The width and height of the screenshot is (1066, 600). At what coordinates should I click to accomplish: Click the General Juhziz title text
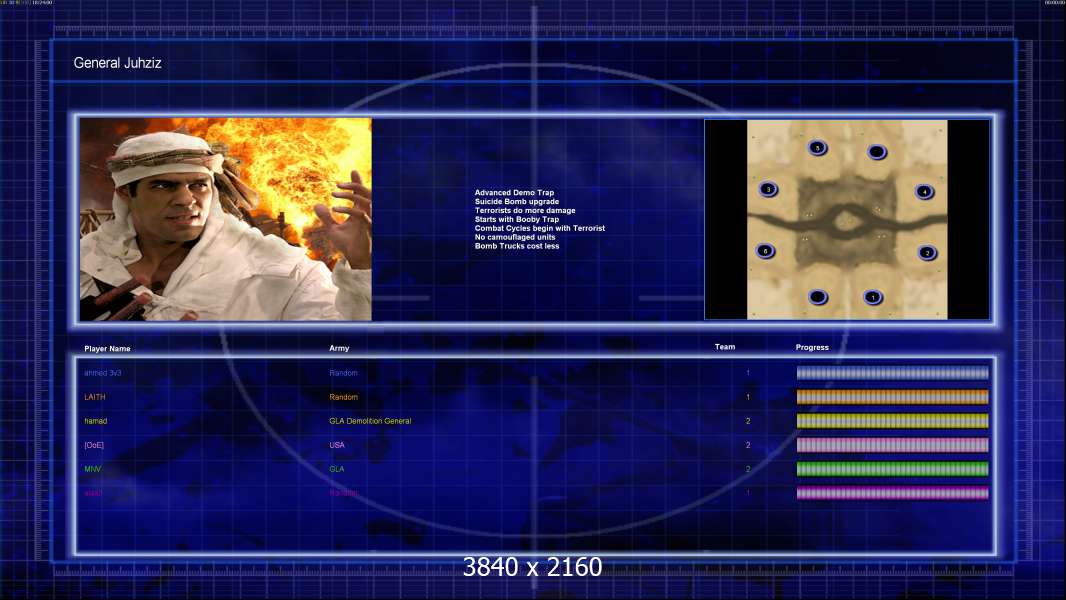click(117, 63)
